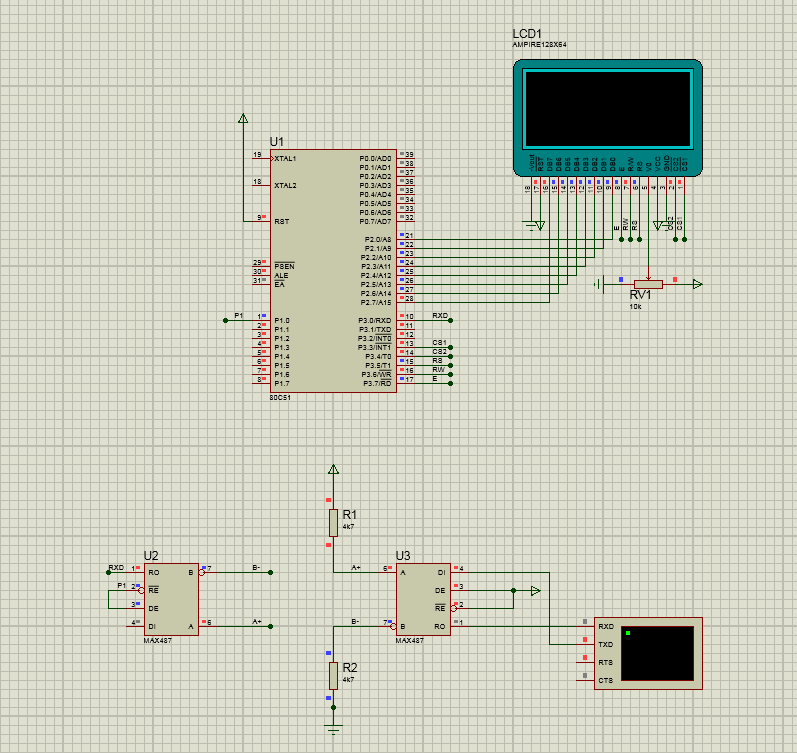The image size is (797, 753).
Task: Select resistor R2 4k7 symbol
Action: click(333, 676)
